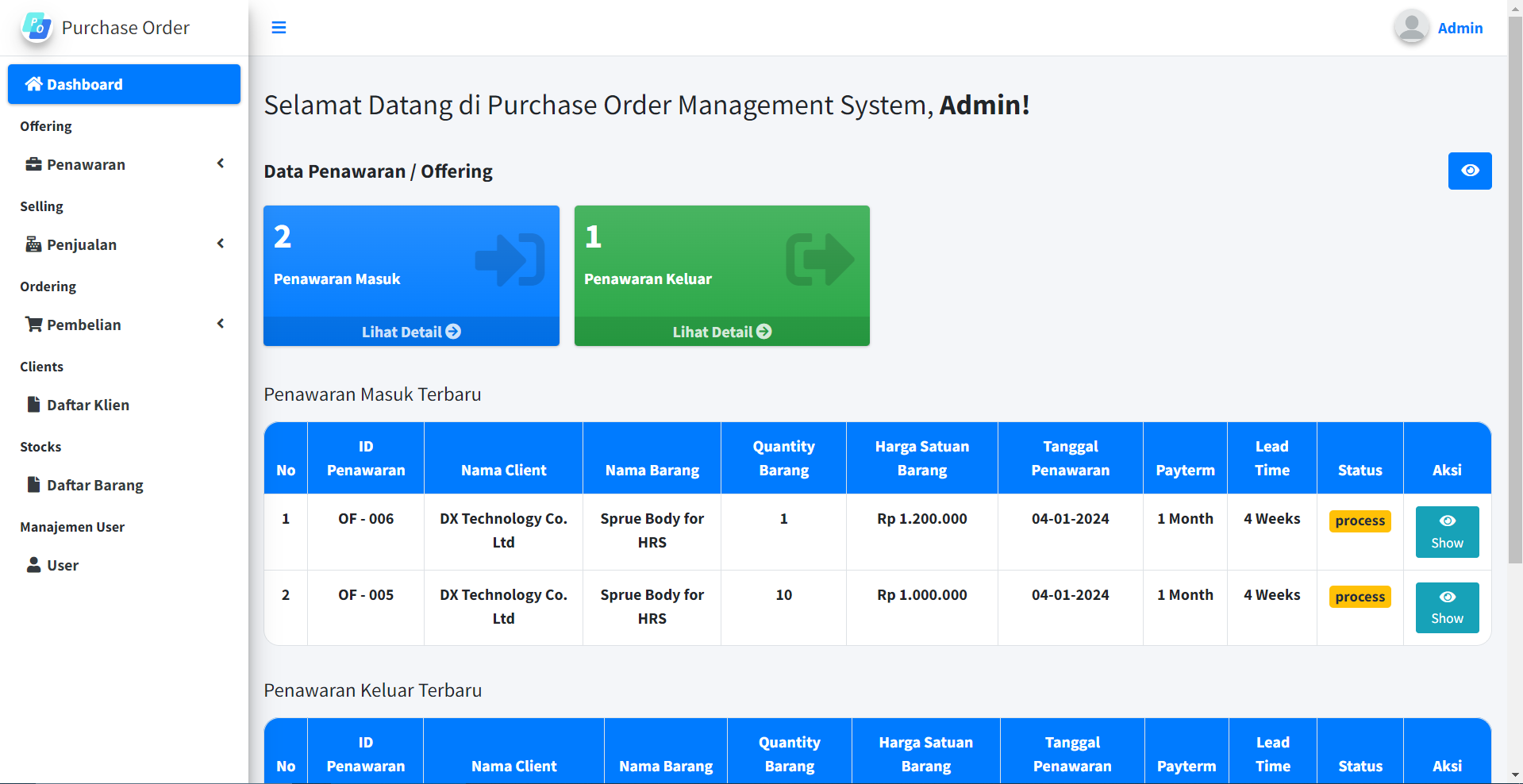Select the Penjualan cash register icon
The image size is (1523, 784).
click(33, 244)
